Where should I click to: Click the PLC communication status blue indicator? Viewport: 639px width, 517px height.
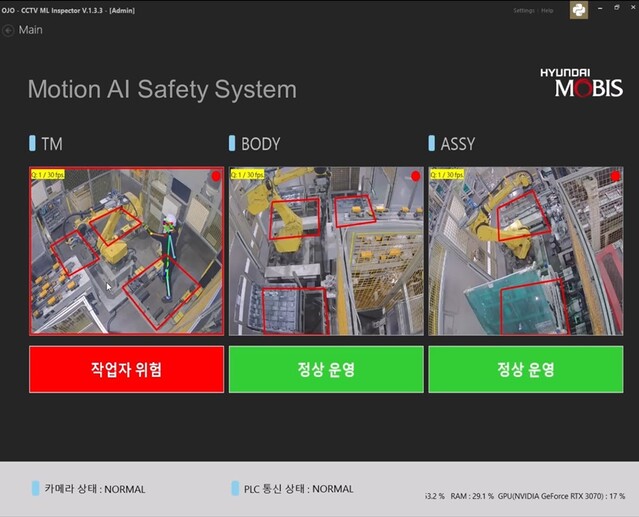(x=234, y=489)
